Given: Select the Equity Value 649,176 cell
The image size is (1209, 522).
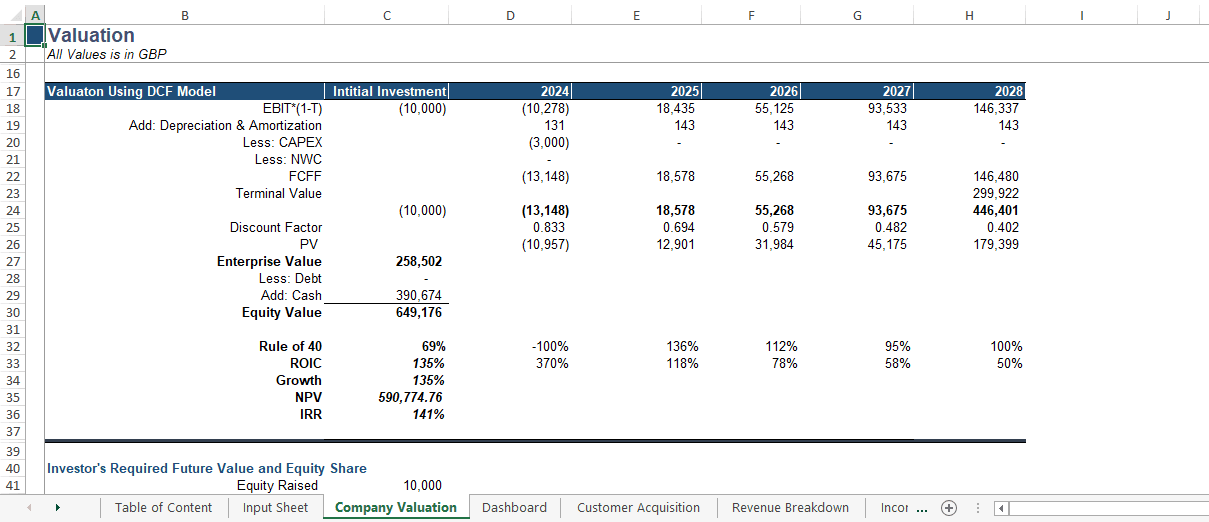Looking at the screenshot, I should [418, 312].
